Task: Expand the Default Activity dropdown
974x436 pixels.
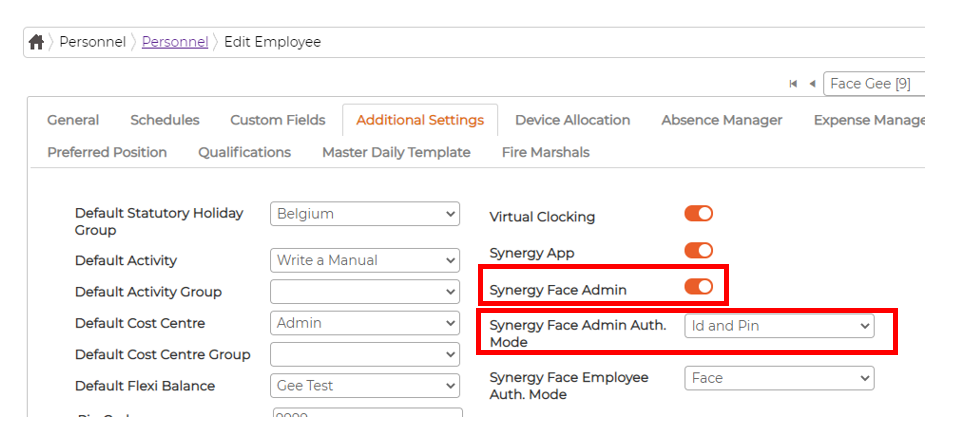Action: click(364, 260)
